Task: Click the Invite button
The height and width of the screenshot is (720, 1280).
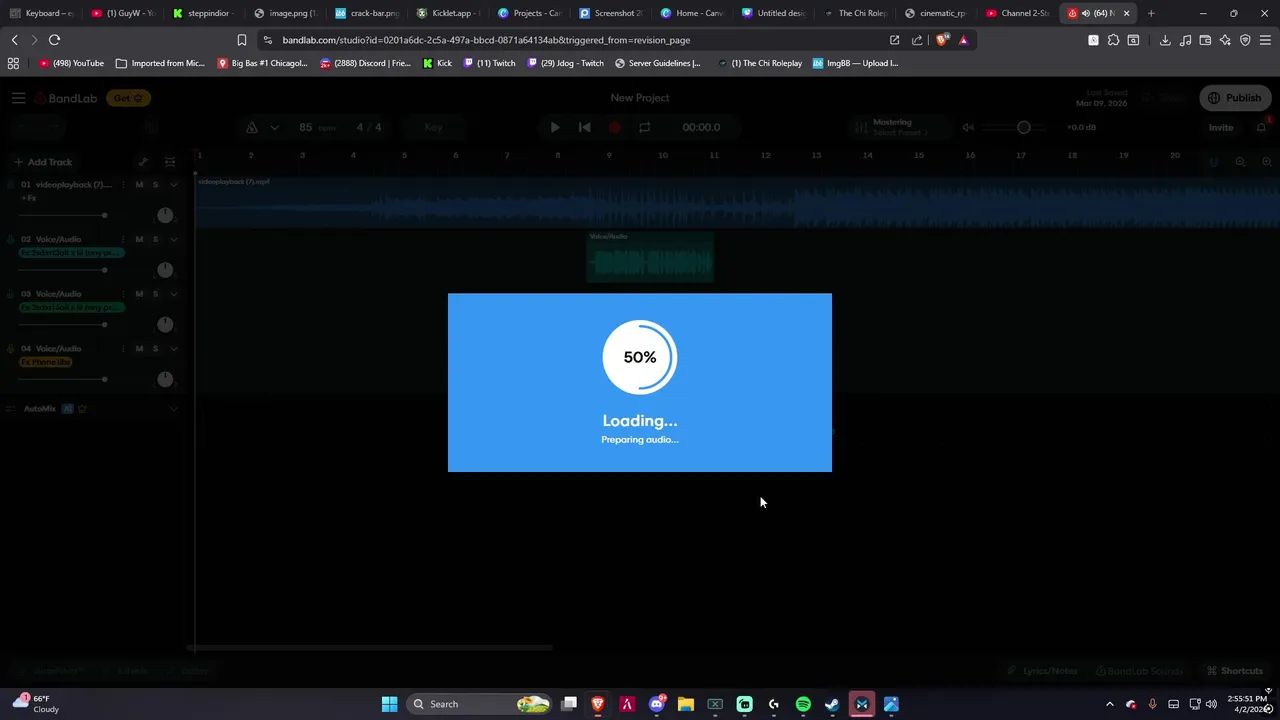Action: (1221, 127)
